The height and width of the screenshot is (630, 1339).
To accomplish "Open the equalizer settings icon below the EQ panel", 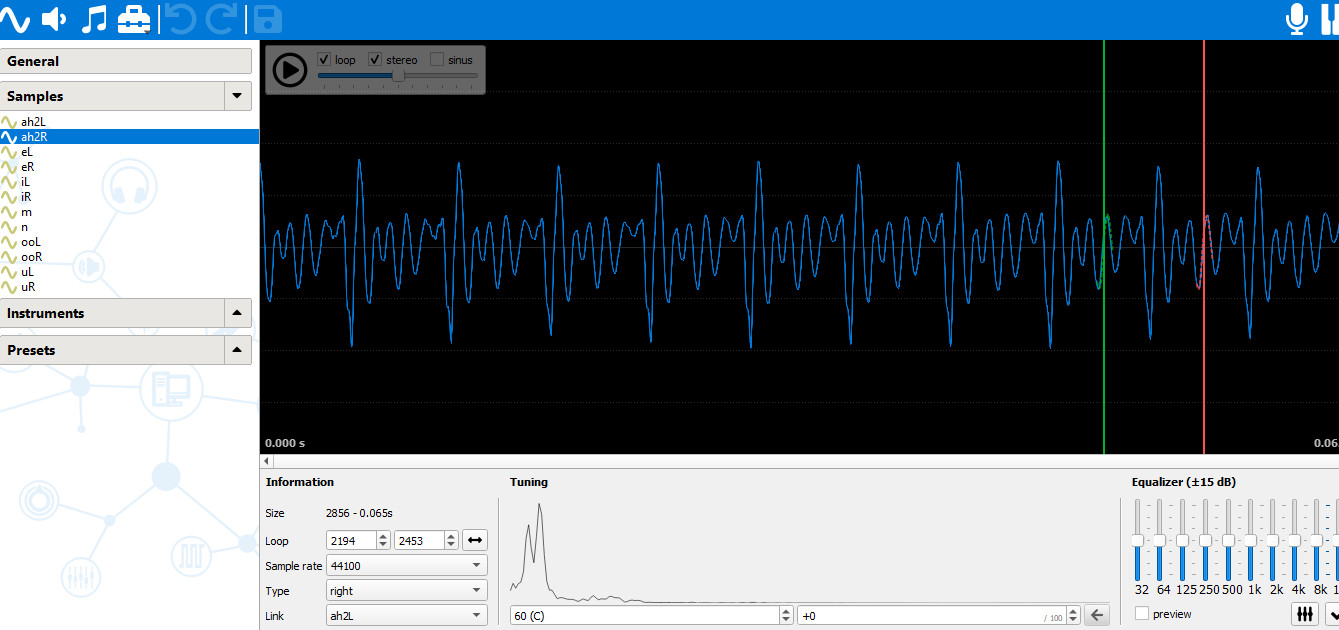I will coord(1305,613).
